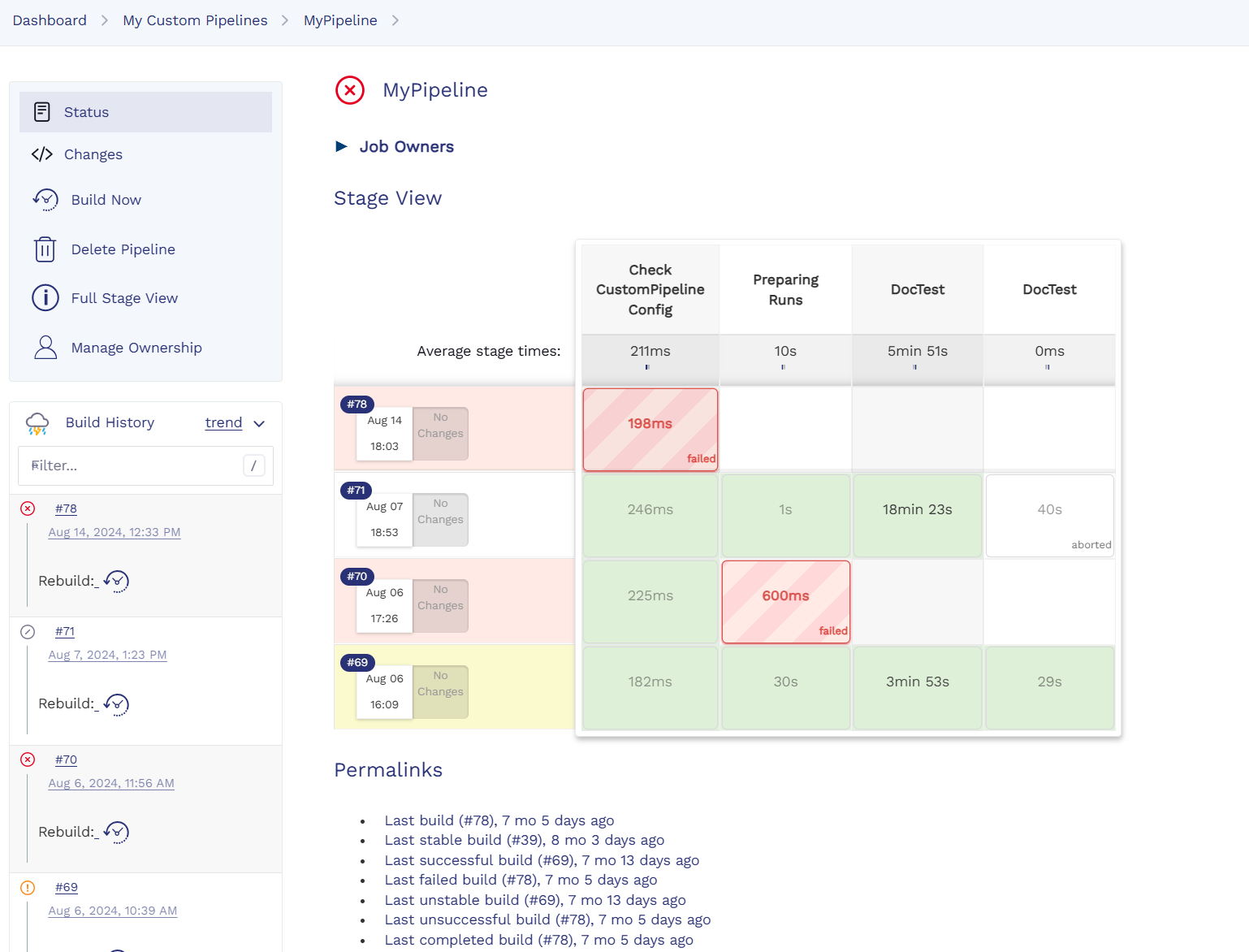The height and width of the screenshot is (952, 1249).
Task: Click the Aug 14, 2024, 12:33 PM timestamp
Action: pyautogui.click(x=115, y=532)
